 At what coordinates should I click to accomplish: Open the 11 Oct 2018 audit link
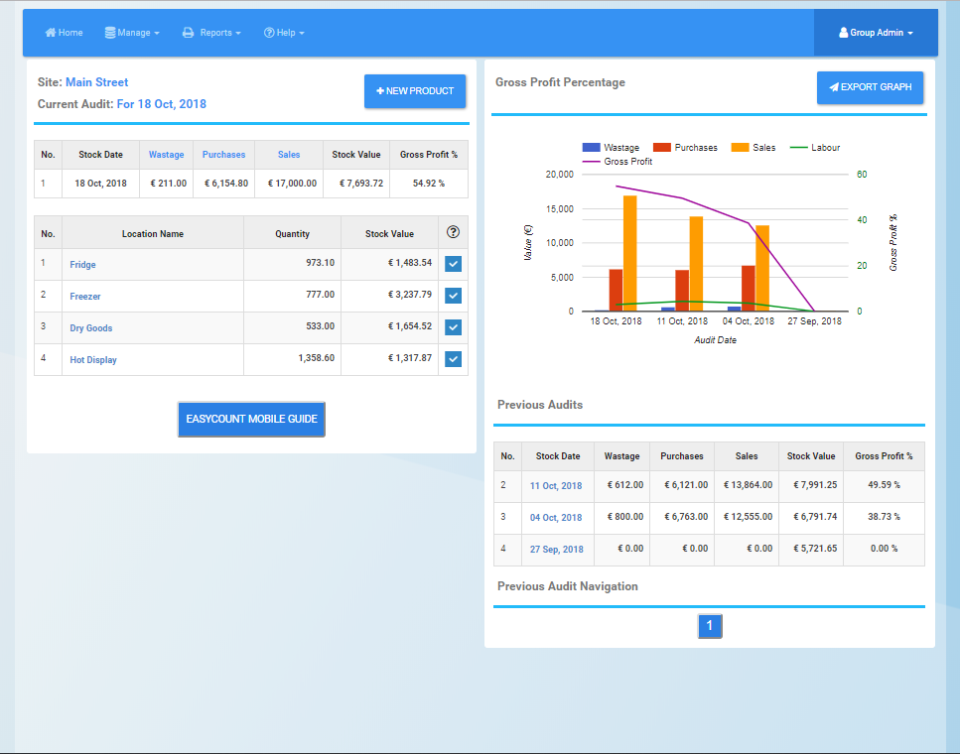tap(556, 486)
